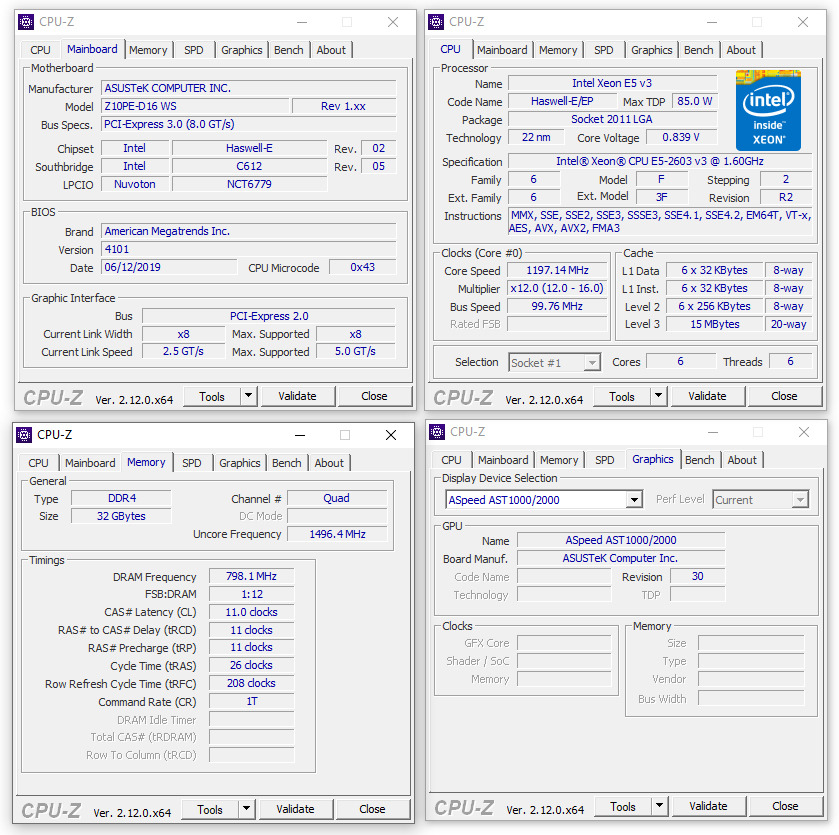Open the Graphics tab in the Memory window
The height and width of the screenshot is (835, 839).
click(x=240, y=463)
